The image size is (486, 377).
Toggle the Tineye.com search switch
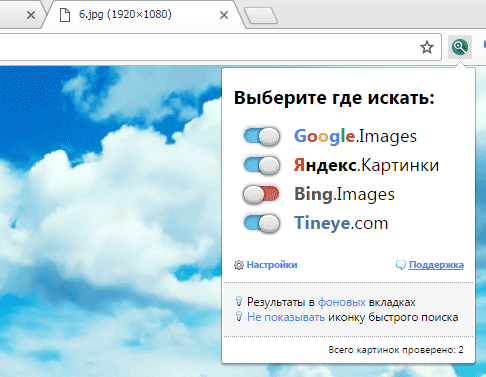[x=262, y=223]
